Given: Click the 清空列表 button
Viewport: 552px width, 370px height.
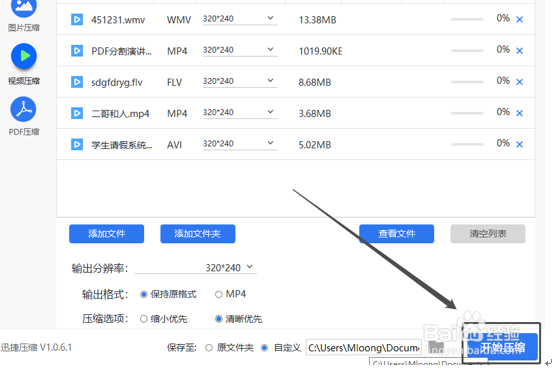Looking at the screenshot, I should [488, 234].
